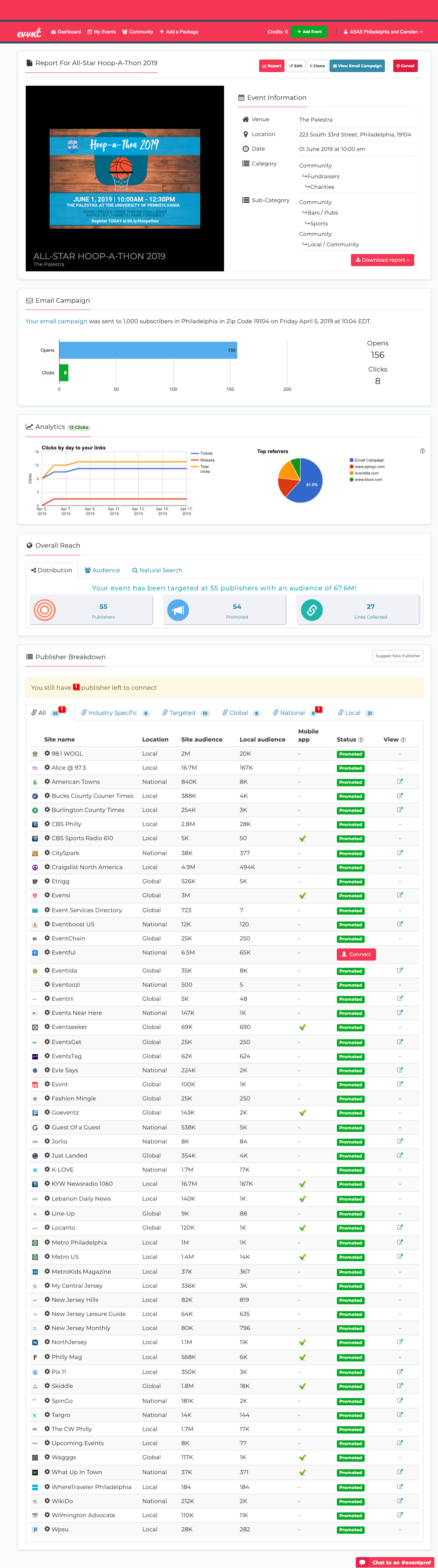This screenshot has width=438, height=1568.
Task: Open the view link for NorthJersey
Action: pyautogui.click(x=400, y=1342)
